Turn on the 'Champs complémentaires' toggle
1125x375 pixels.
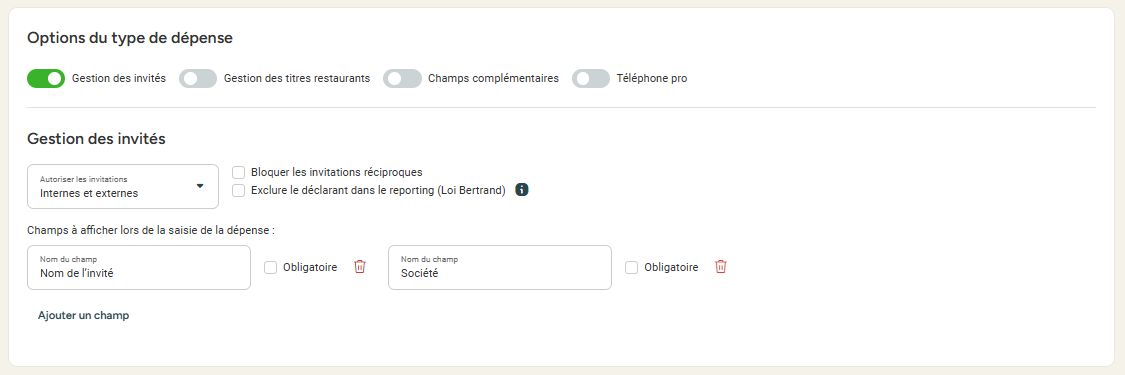pyautogui.click(x=402, y=79)
